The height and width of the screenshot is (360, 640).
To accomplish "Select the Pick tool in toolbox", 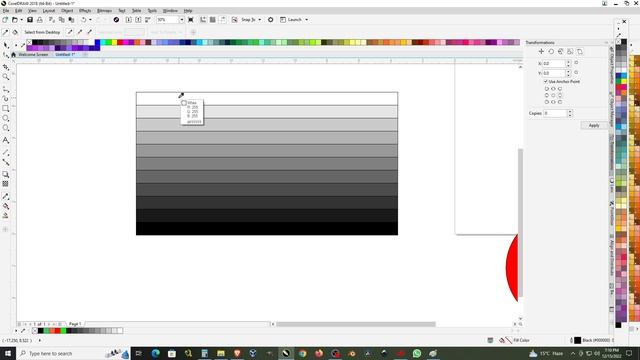I will tap(6, 45).
